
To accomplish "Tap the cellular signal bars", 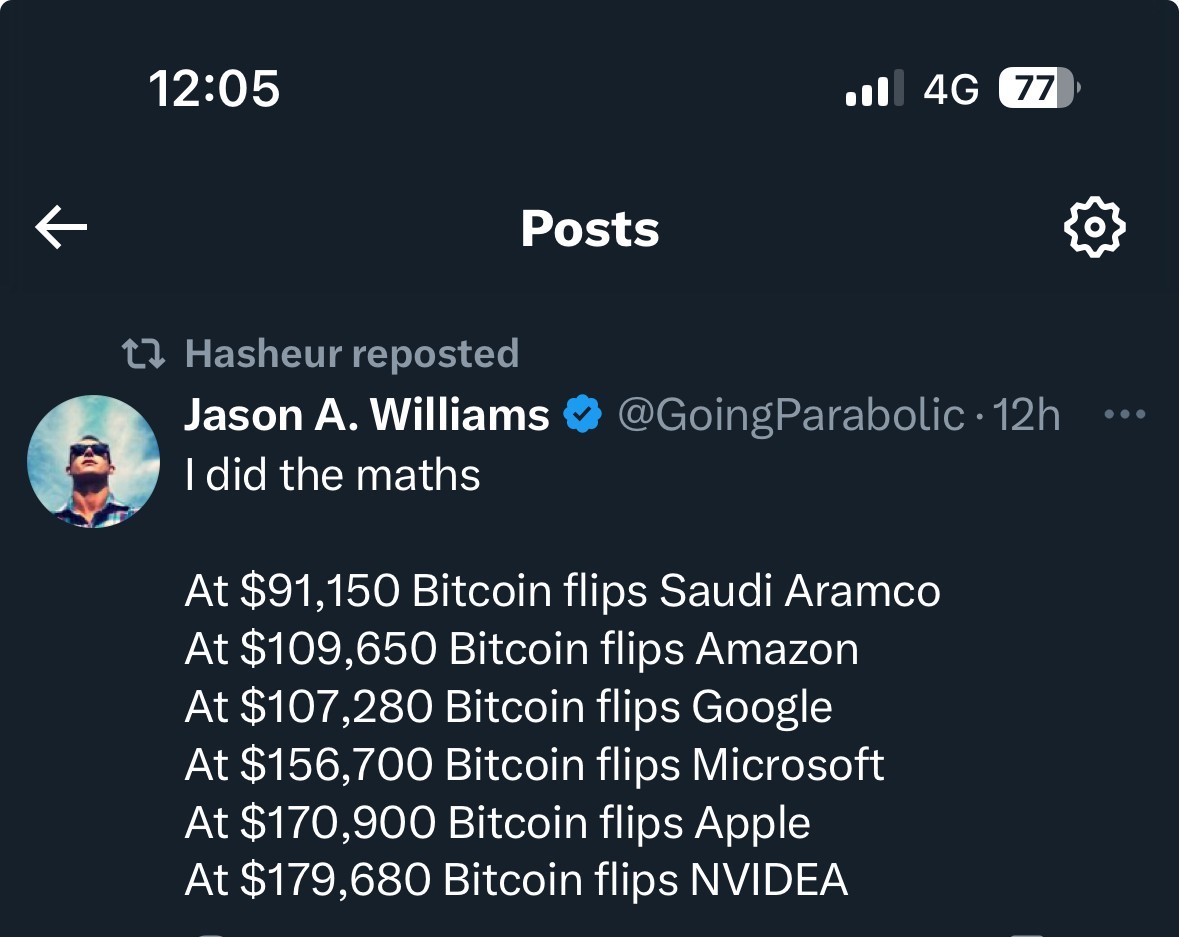I will pos(874,89).
